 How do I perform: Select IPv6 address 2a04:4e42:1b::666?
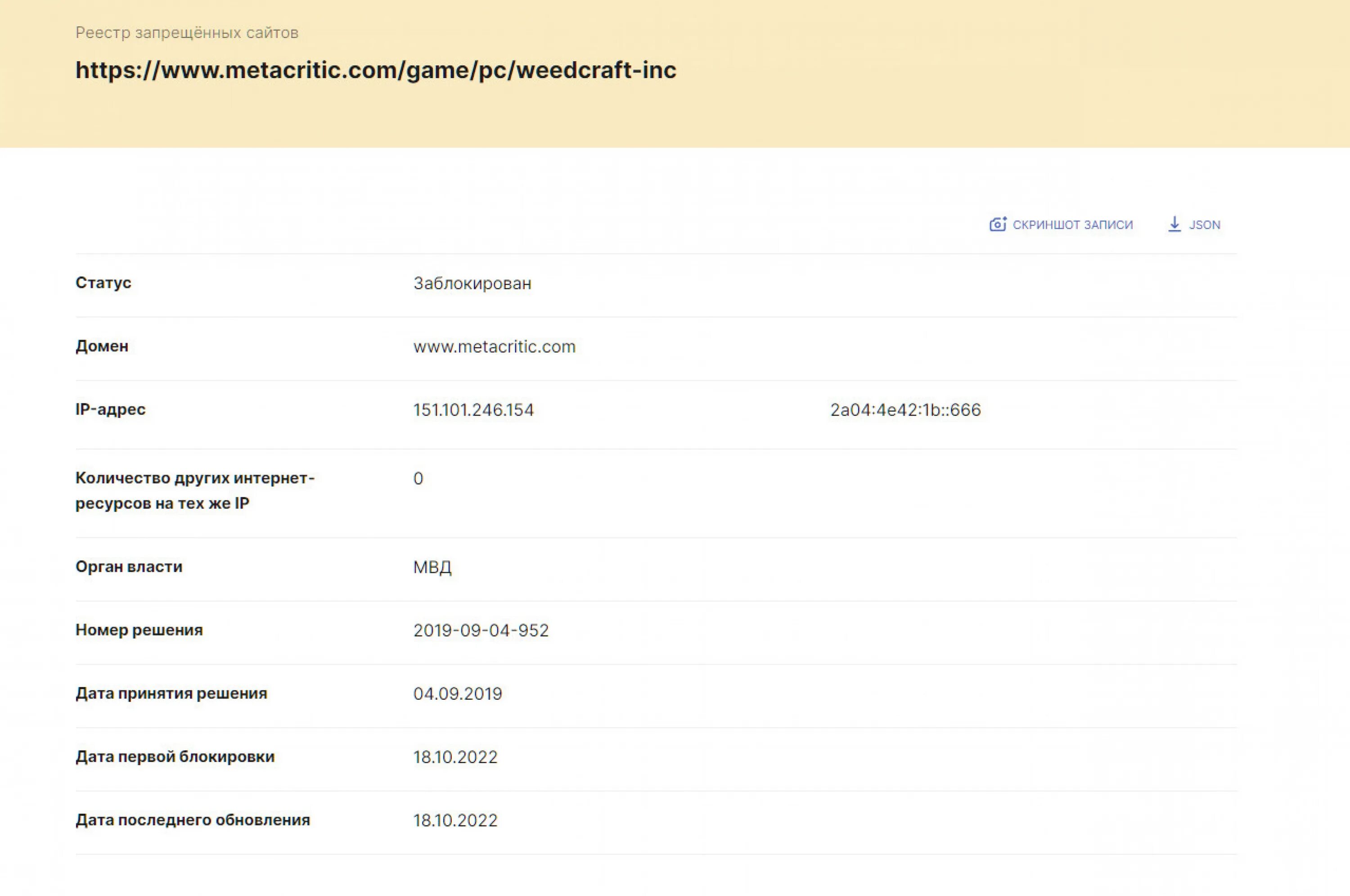(905, 410)
